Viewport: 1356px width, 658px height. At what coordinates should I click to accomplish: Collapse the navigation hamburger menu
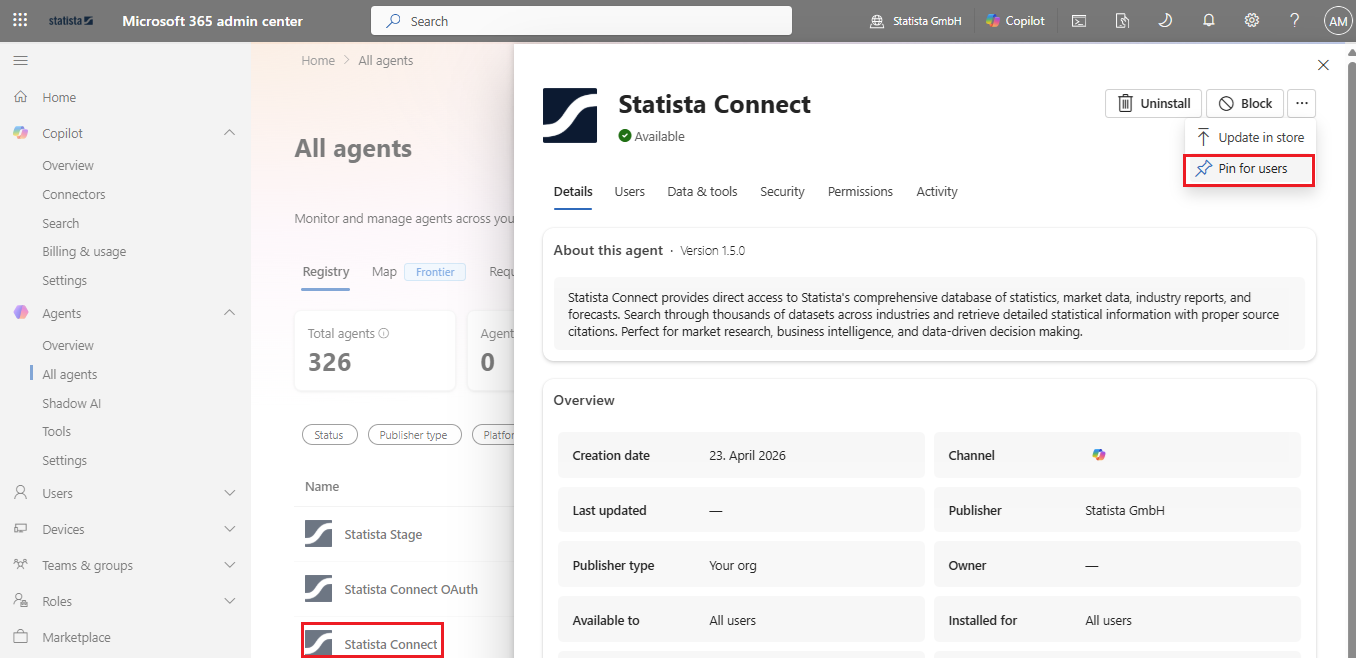click(x=20, y=61)
